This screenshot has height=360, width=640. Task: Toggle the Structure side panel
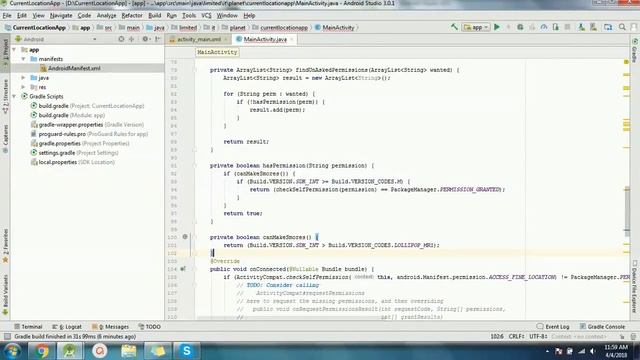click(x=5, y=96)
